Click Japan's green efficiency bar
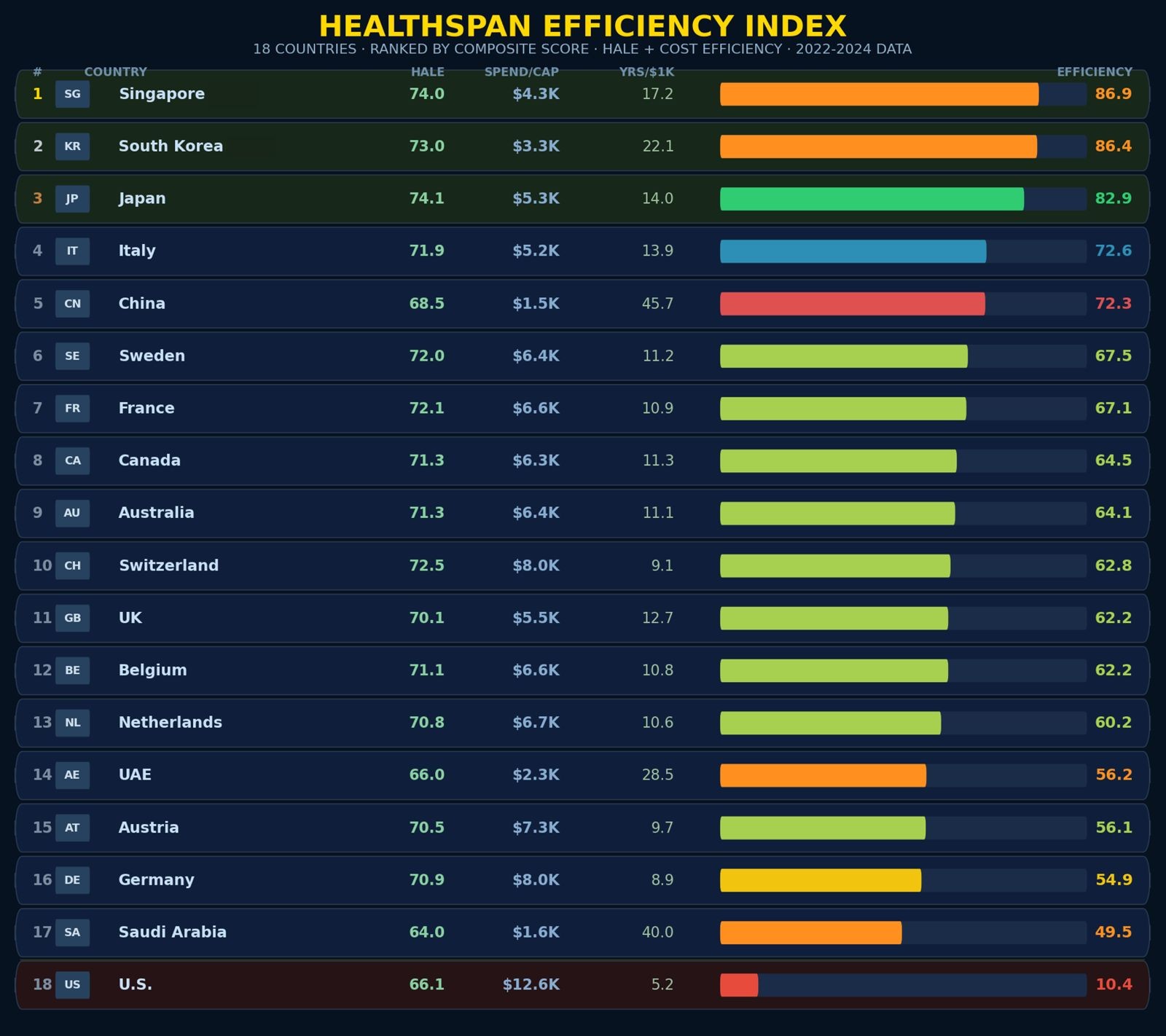Screen dimensions: 1166x1036 (872, 199)
